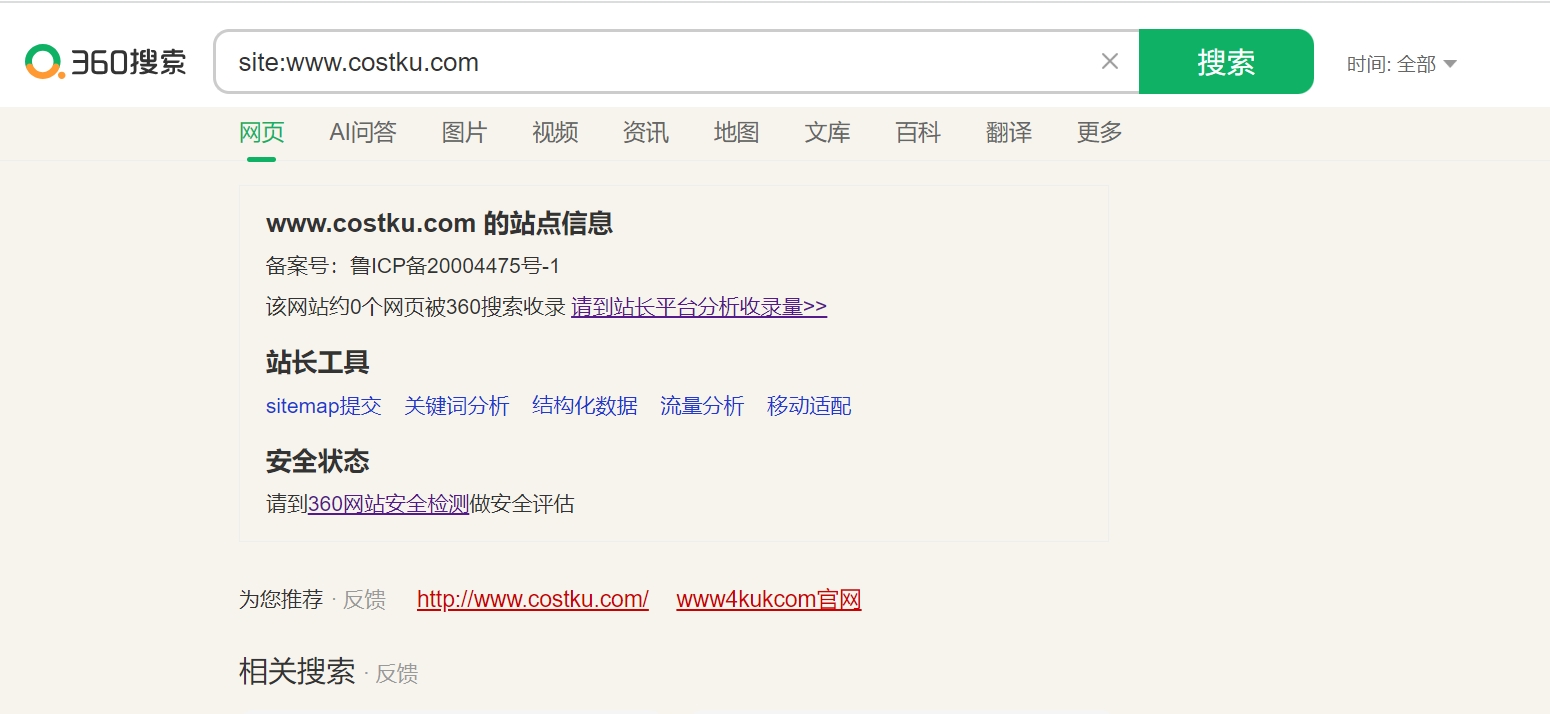
Task: Click the recommended http://www.costku.com/ link
Action: [533, 600]
